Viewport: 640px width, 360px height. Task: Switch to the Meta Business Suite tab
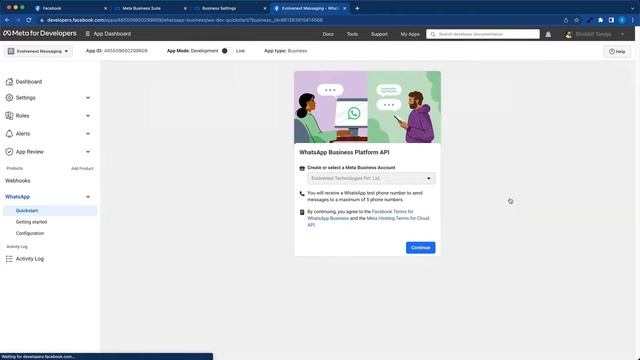tap(149, 8)
